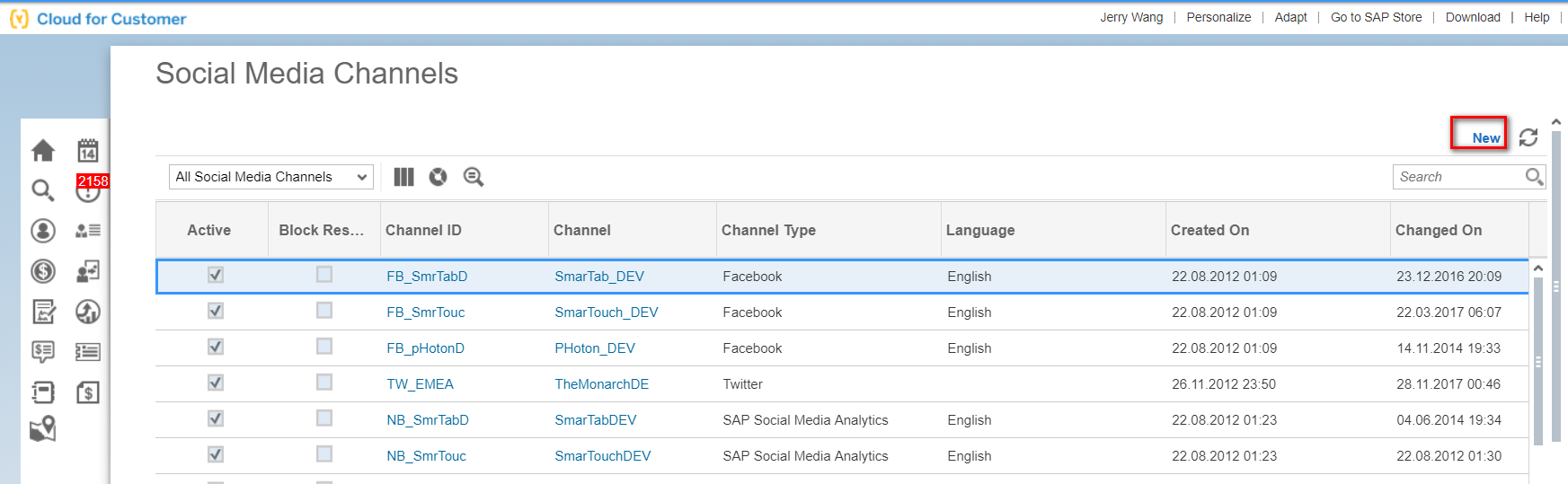
Task: Toggle Active checkbox for NB_SmrTabD row
Action: coord(216,418)
